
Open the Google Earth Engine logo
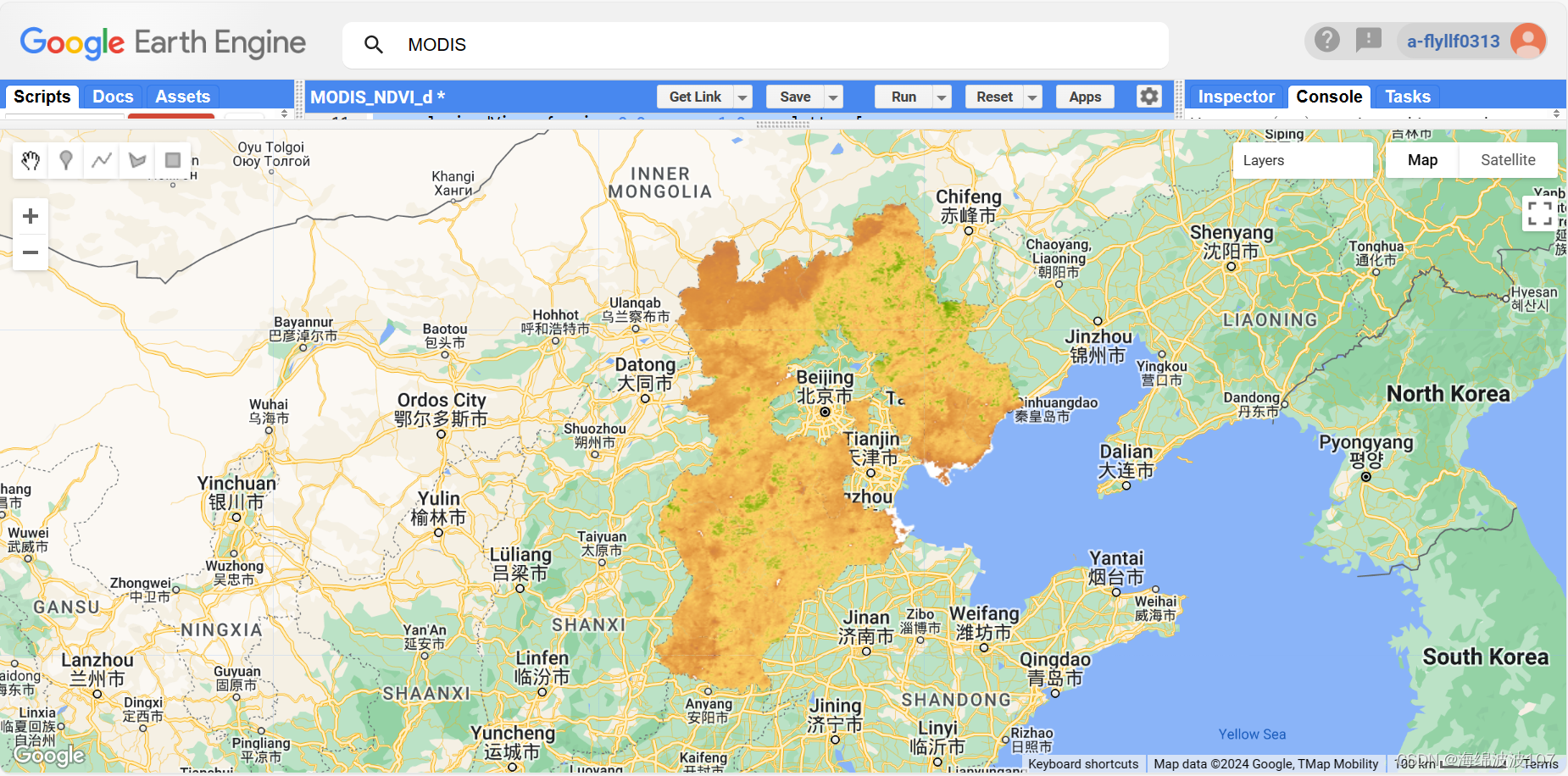163,42
